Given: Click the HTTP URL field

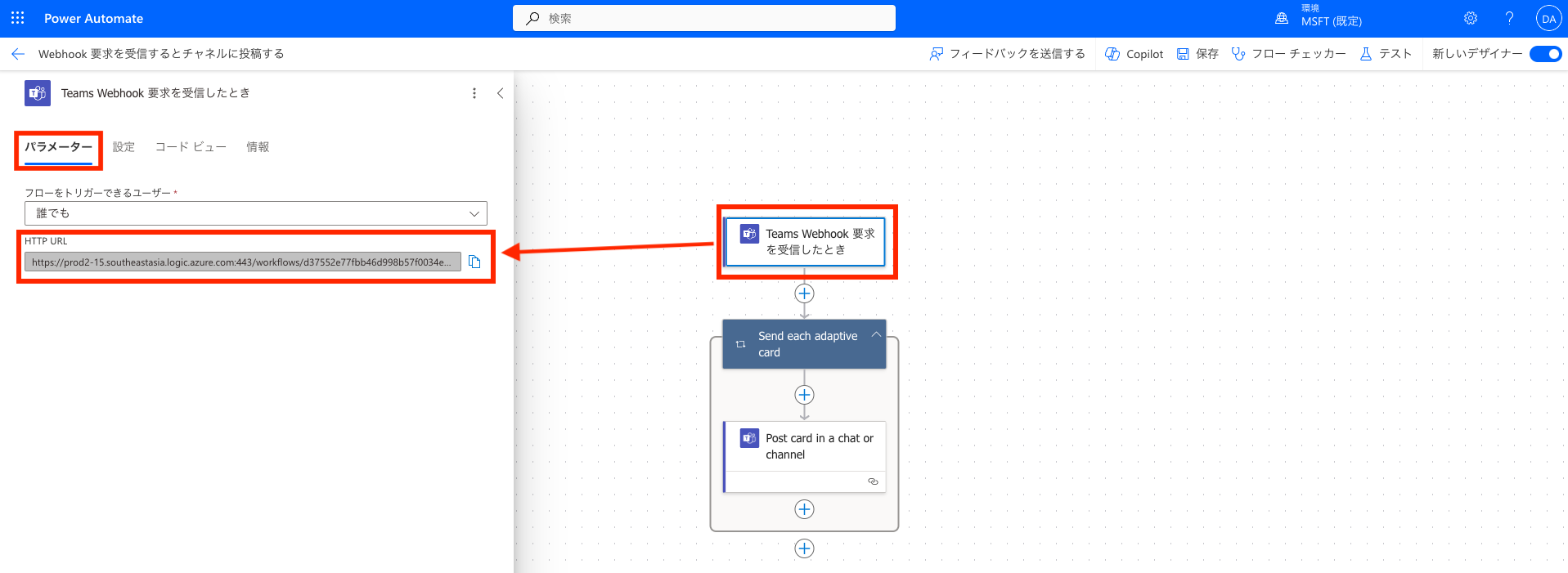Looking at the screenshot, I should [x=243, y=262].
